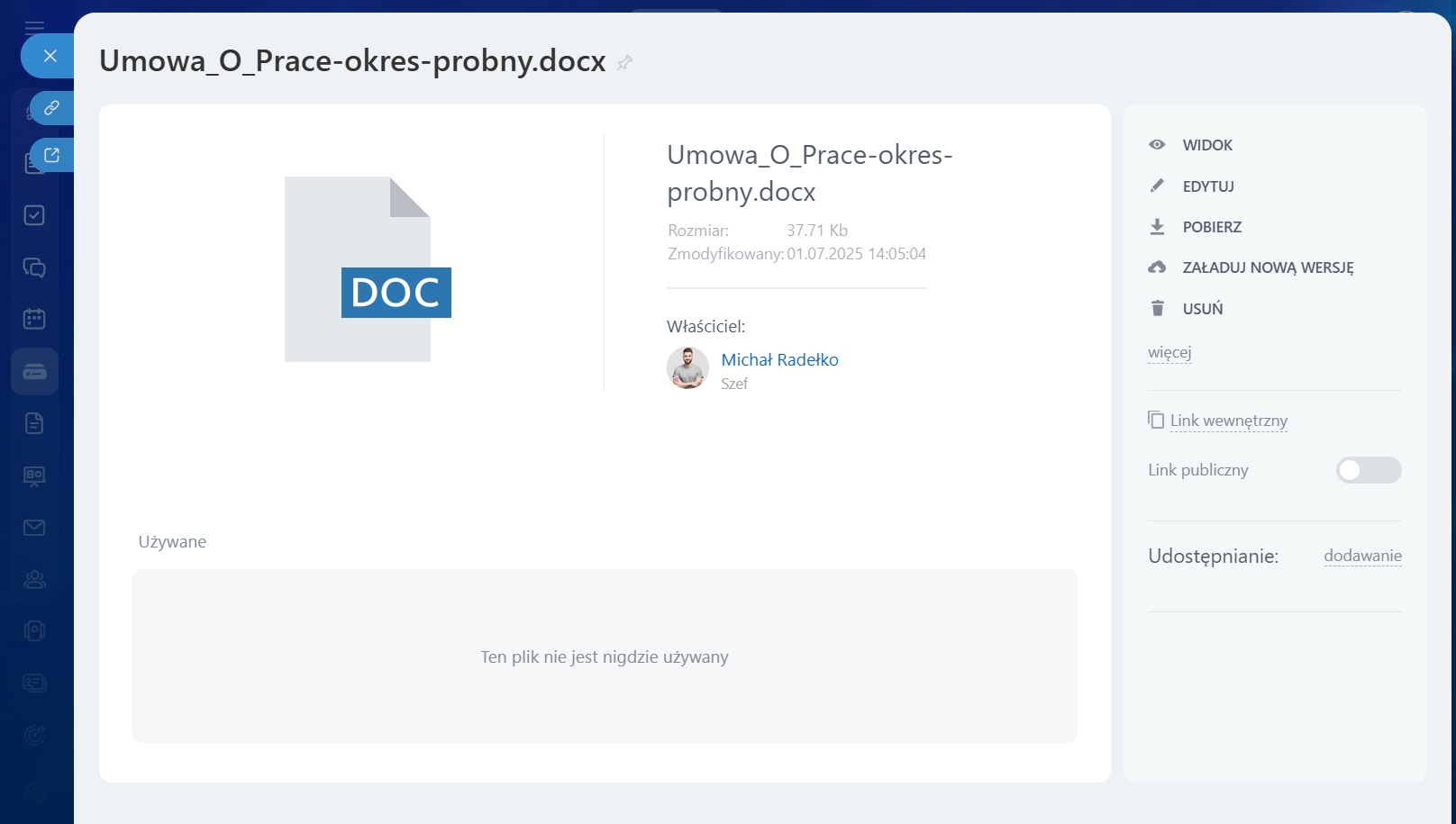Select USUŃ to delete the file
Viewport: 1456px width, 824px height.
point(1203,309)
